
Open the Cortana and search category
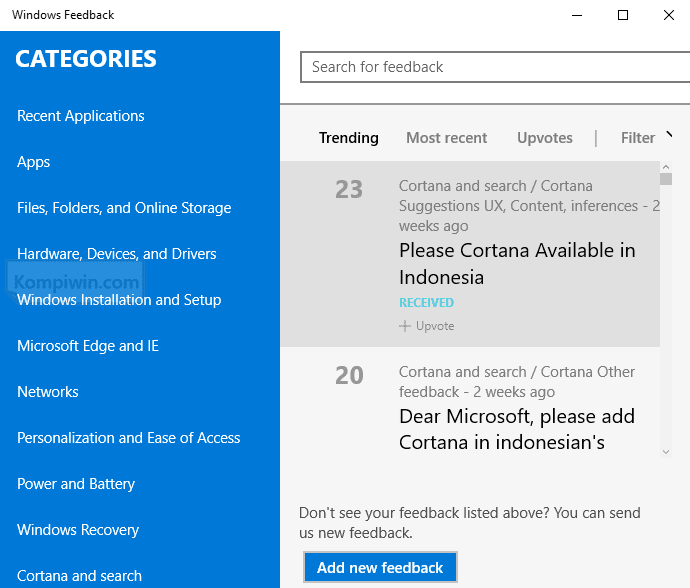point(79,576)
